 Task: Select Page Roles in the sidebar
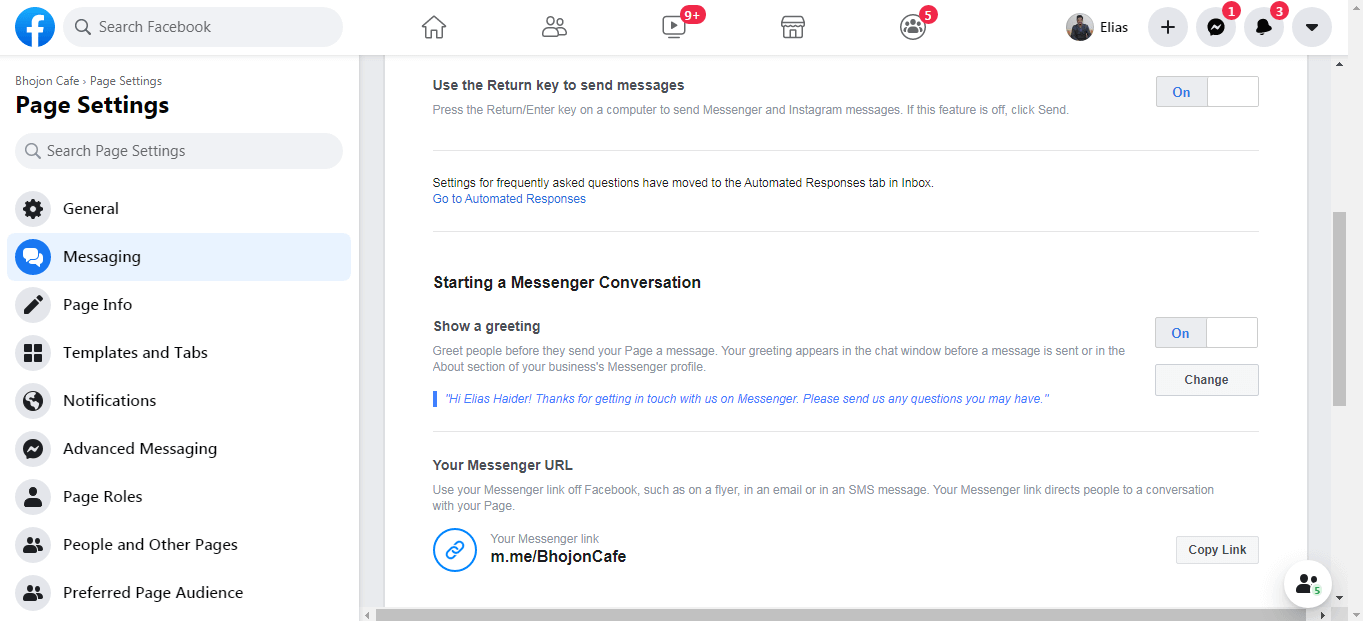point(102,497)
